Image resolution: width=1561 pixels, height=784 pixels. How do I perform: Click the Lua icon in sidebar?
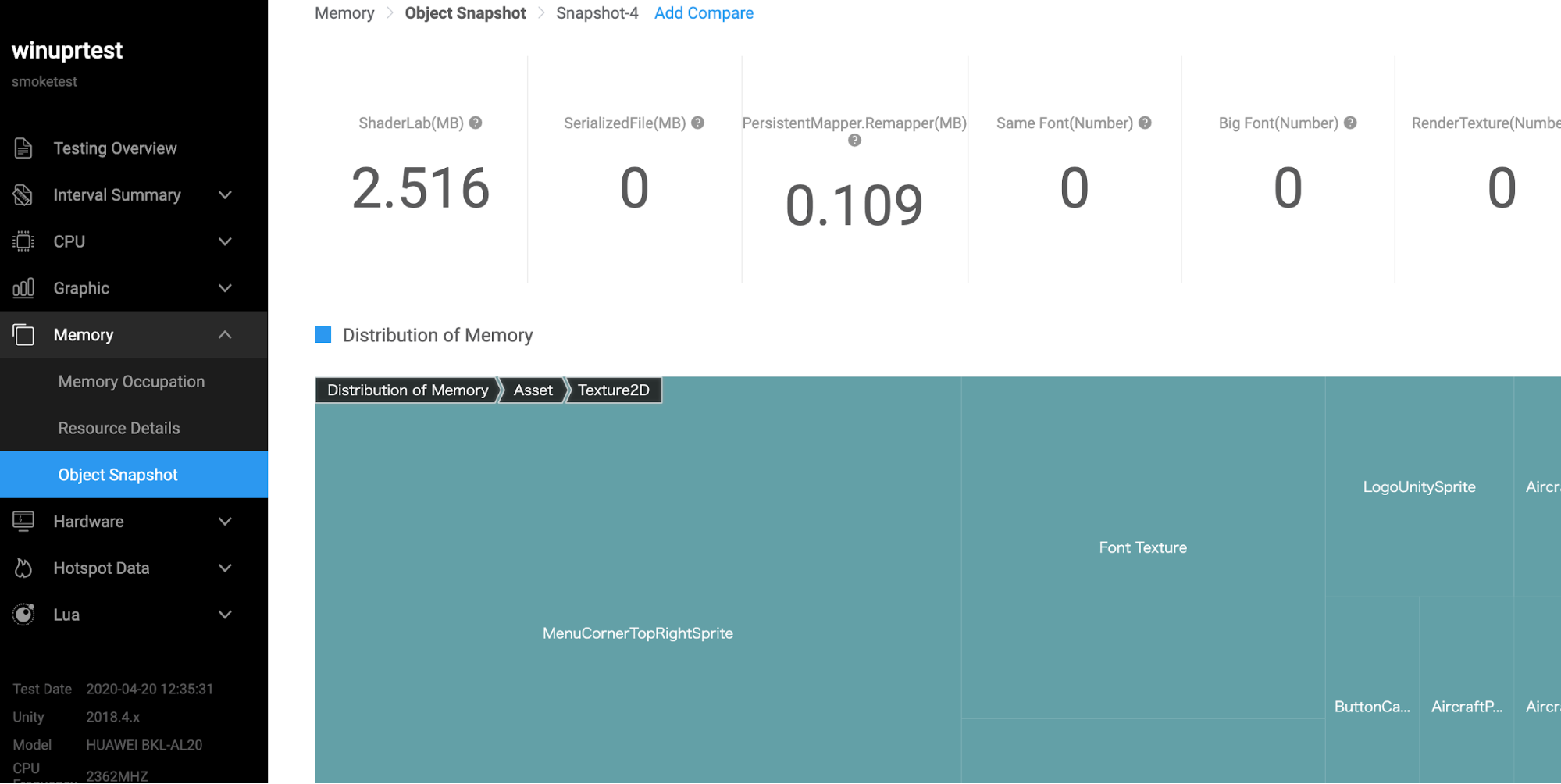pyautogui.click(x=23, y=615)
